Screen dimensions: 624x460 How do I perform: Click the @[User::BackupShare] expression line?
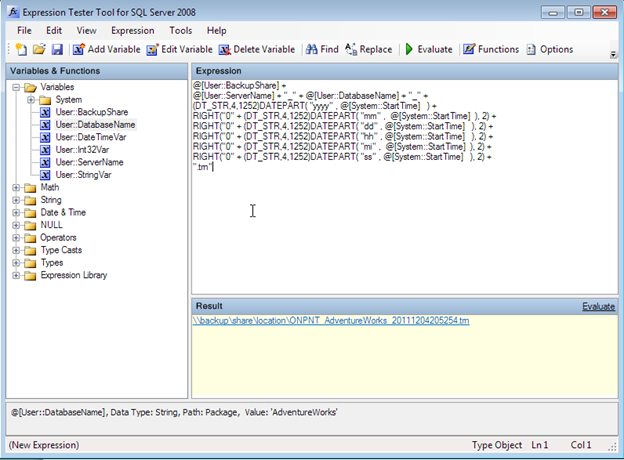240,86
